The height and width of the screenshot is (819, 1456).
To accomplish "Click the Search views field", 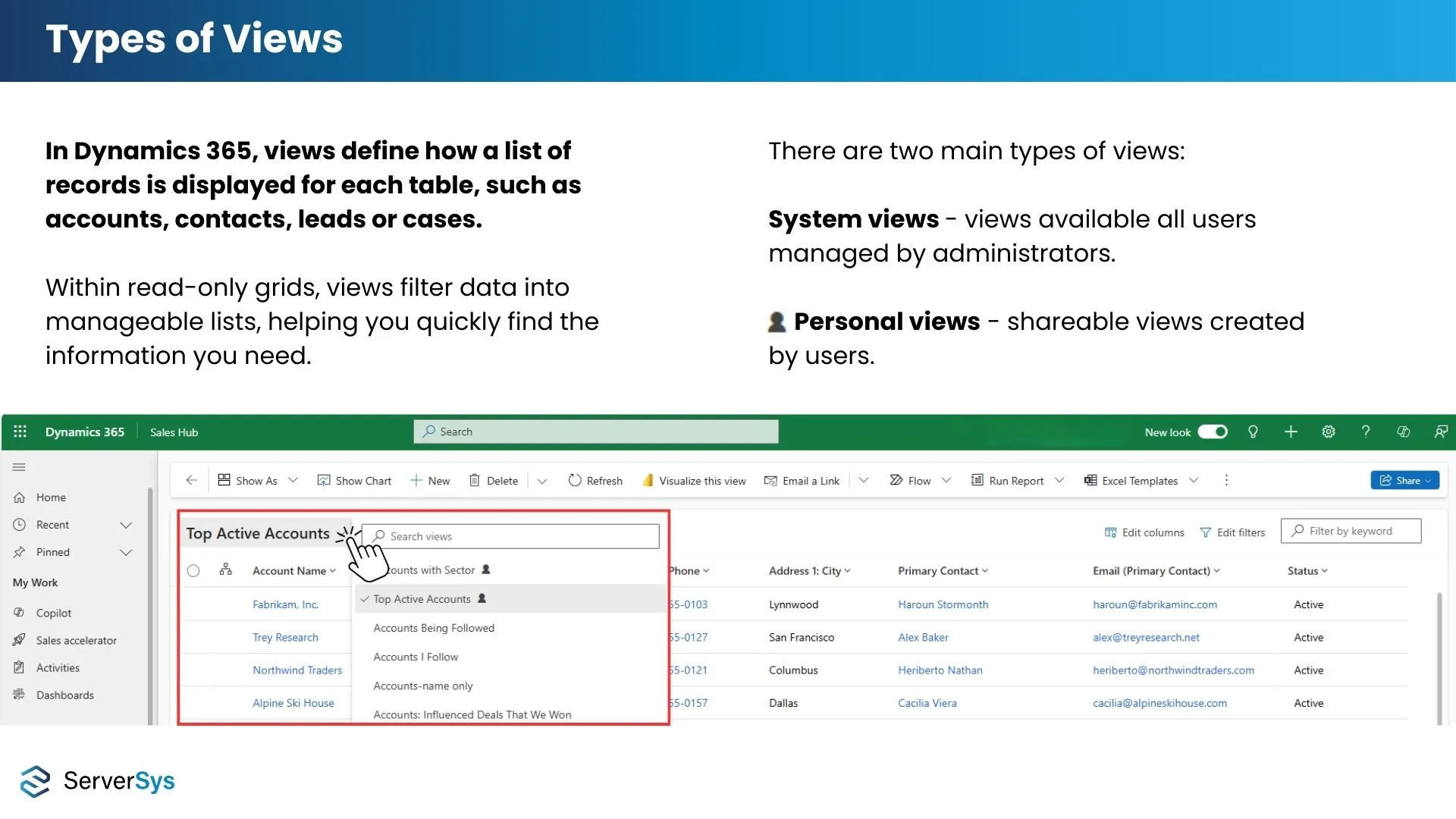I will pyautogui.click(x=510, y=536).
